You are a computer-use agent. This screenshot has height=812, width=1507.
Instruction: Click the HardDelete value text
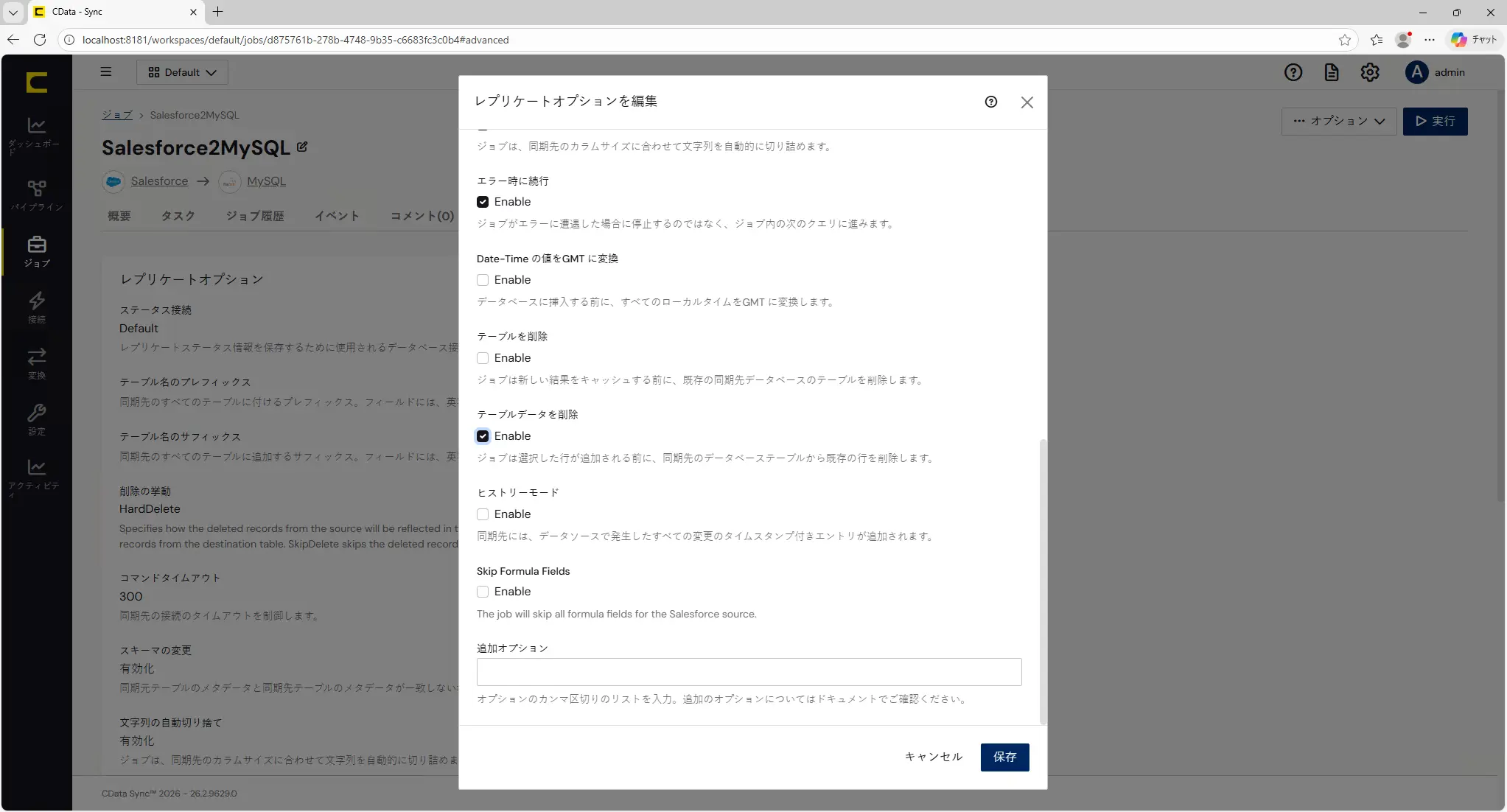[x=150, y=509]
